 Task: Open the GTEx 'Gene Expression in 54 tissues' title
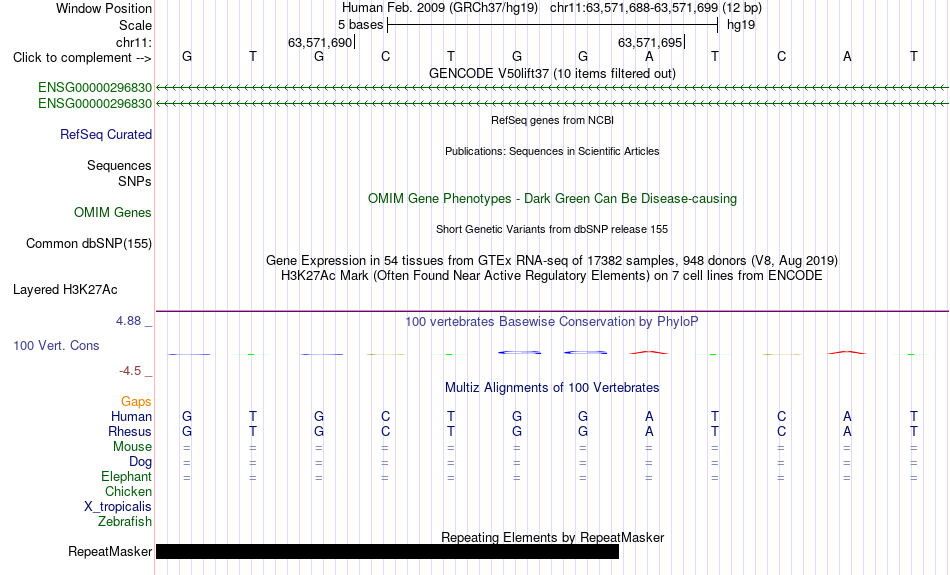click(552, 261)
